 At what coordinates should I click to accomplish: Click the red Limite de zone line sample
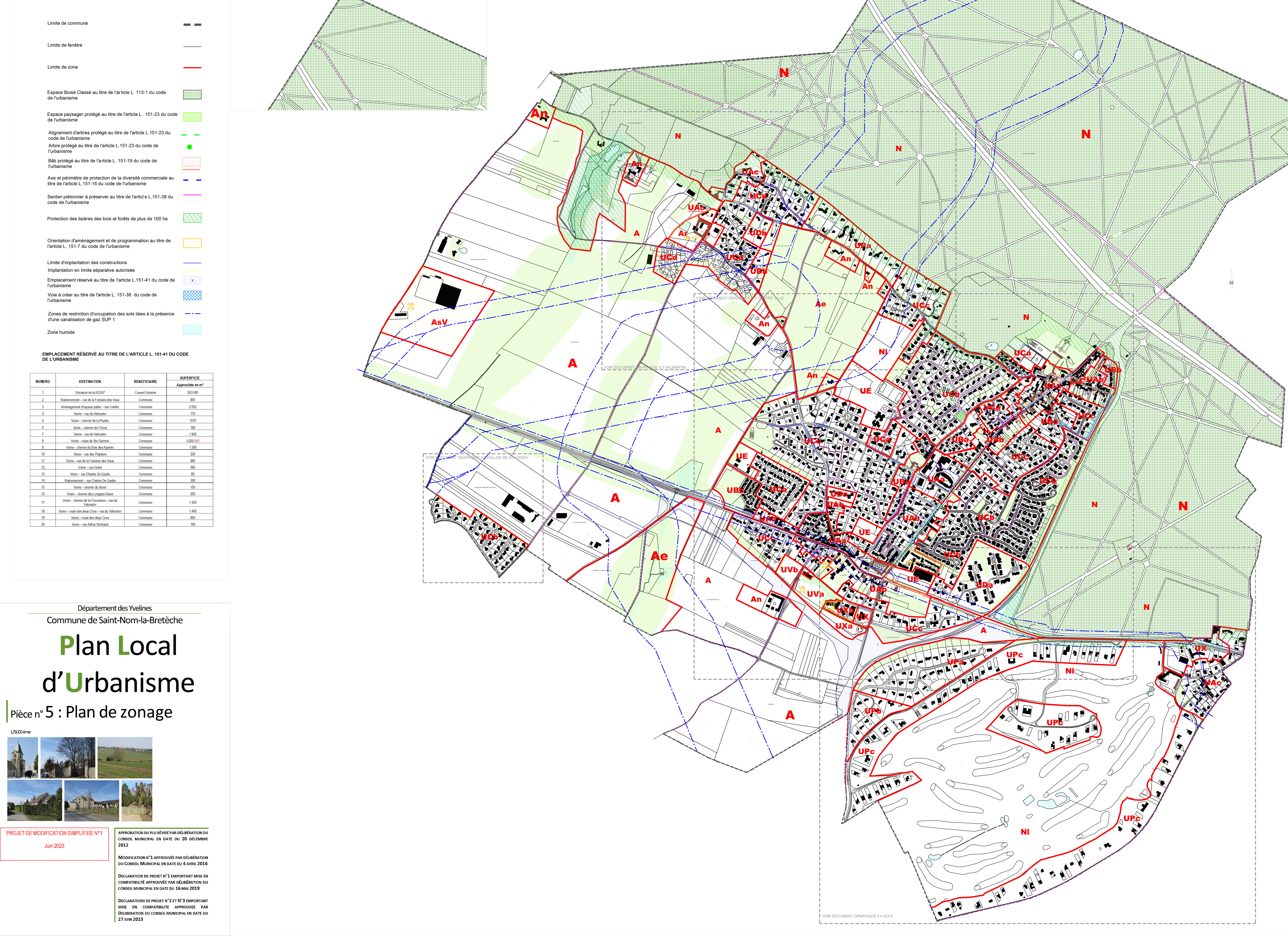coord(192,68)
